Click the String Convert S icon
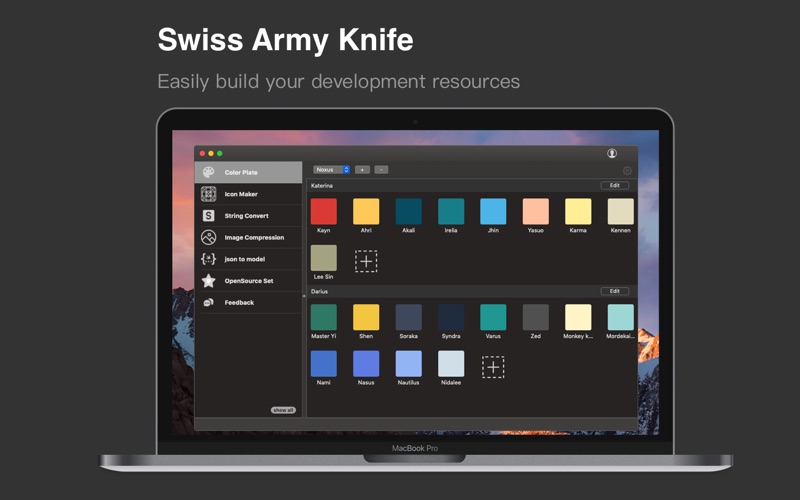This screenshot has height=500, width=800. tap(208, 216)
